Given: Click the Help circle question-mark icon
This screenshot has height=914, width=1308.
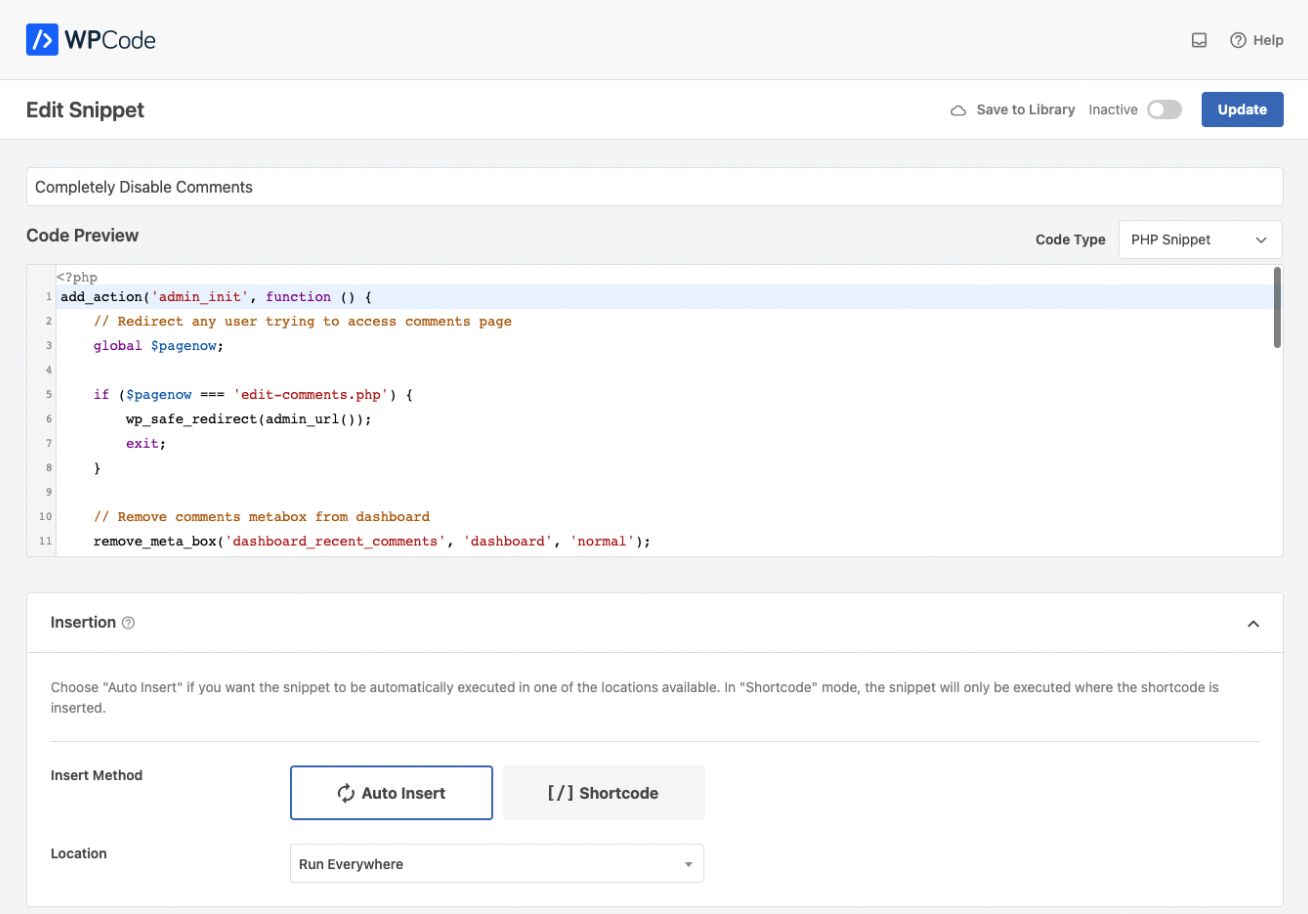Looking at the screenshot, I should point(1238,40).
